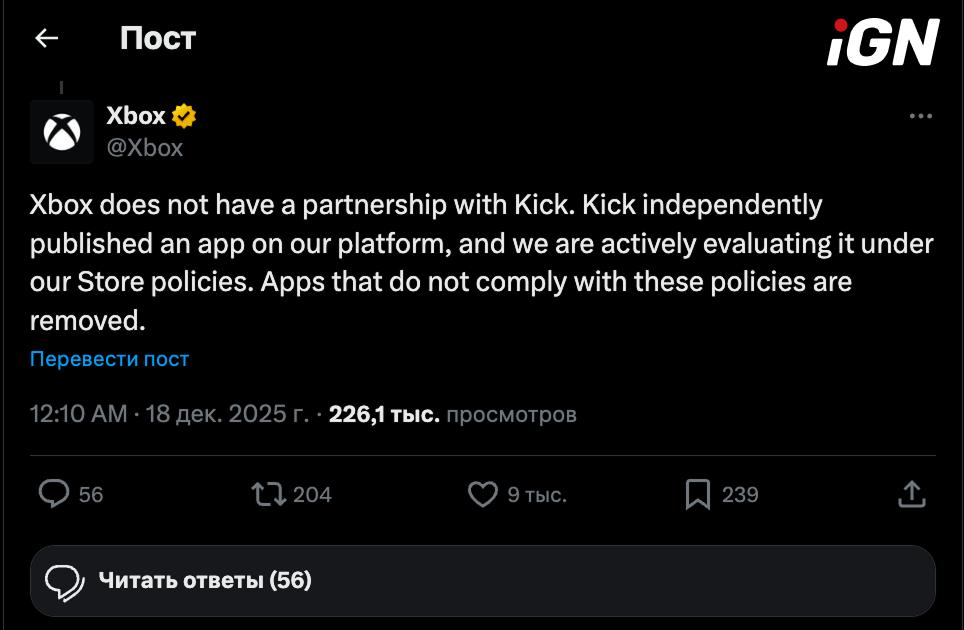Click the back arrow icon
This screenshot has width=964, height=630.
click(x=47, y=39)
